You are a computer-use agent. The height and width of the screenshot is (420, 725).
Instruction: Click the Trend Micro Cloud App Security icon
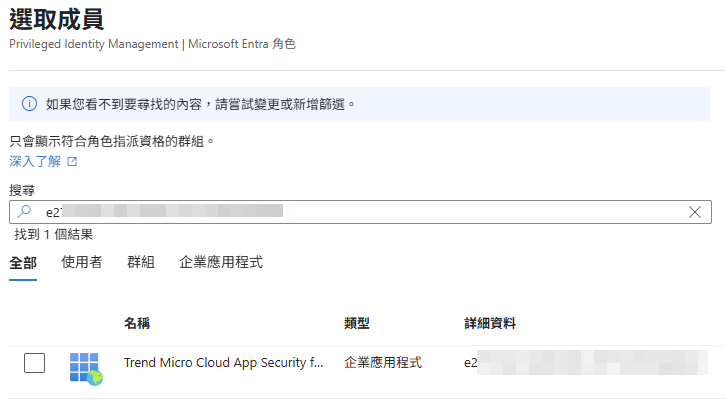[85, 367]
